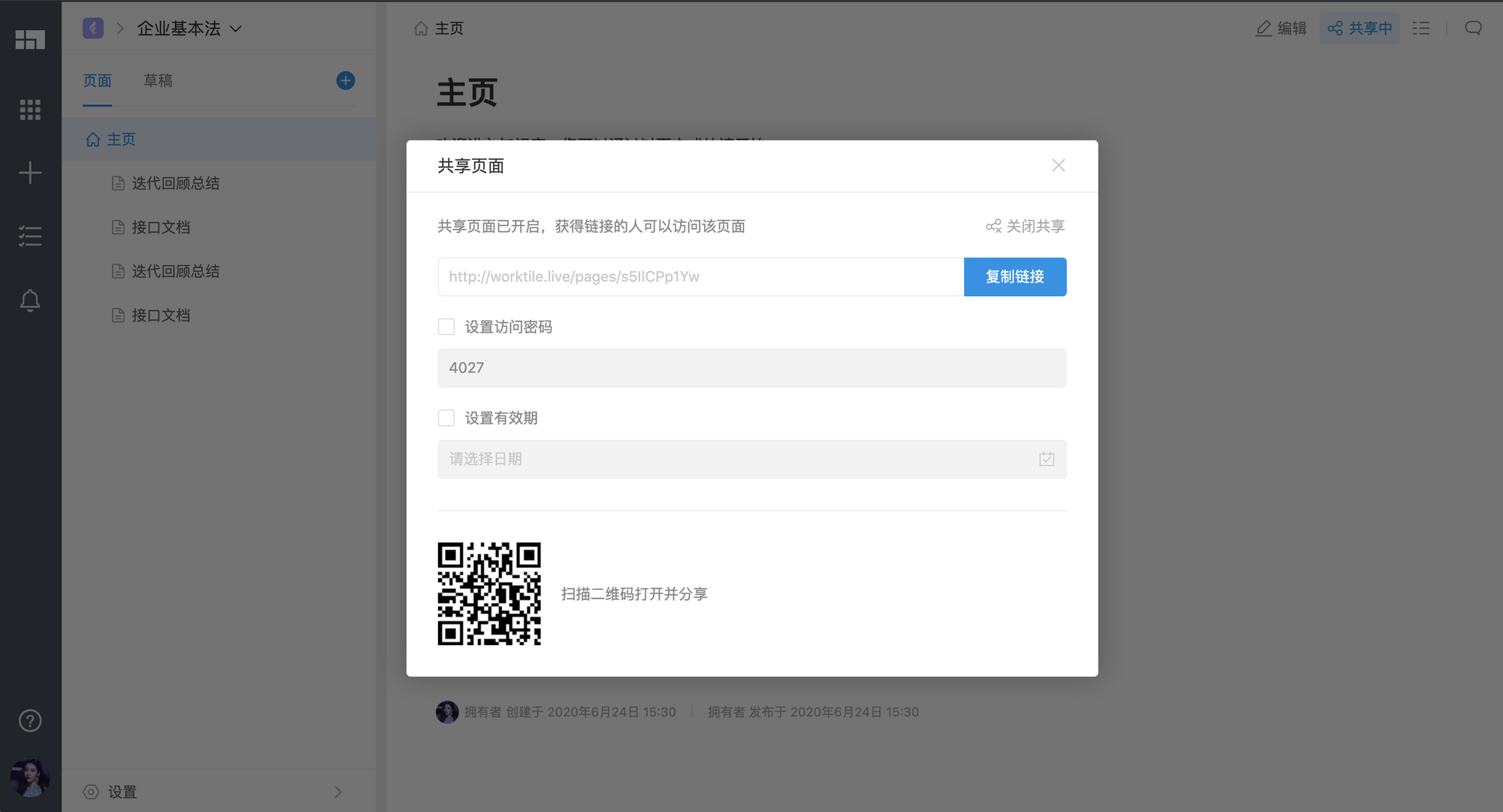Select 主页 in the page tree
1503x812 pixels.
click(x=219, y=139)
